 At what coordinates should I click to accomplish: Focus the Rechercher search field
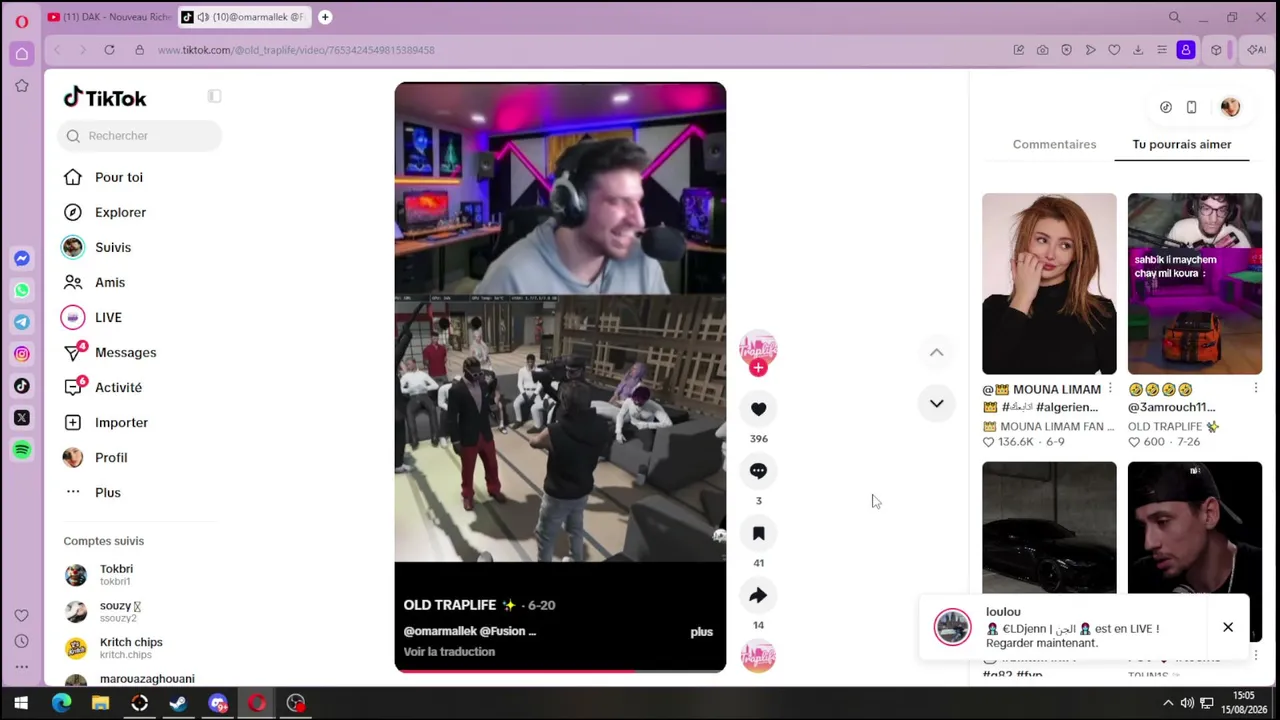coord(139,136)
